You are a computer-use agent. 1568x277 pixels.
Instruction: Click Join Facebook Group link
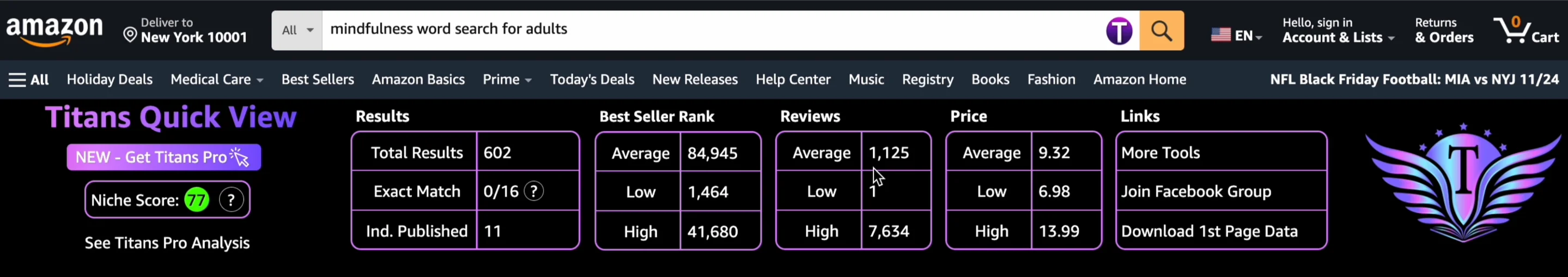coord(1196,192)
